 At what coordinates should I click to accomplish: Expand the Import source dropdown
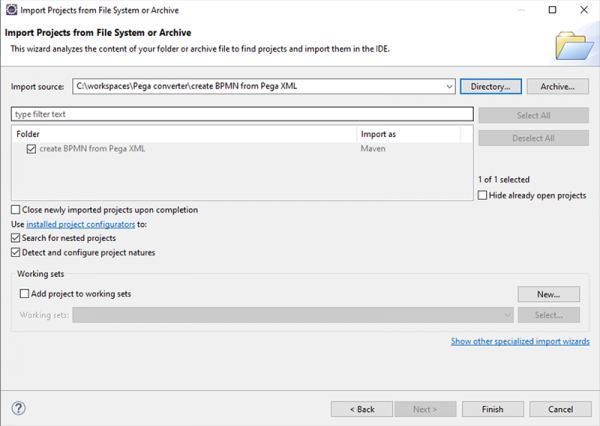click(450, 87)
